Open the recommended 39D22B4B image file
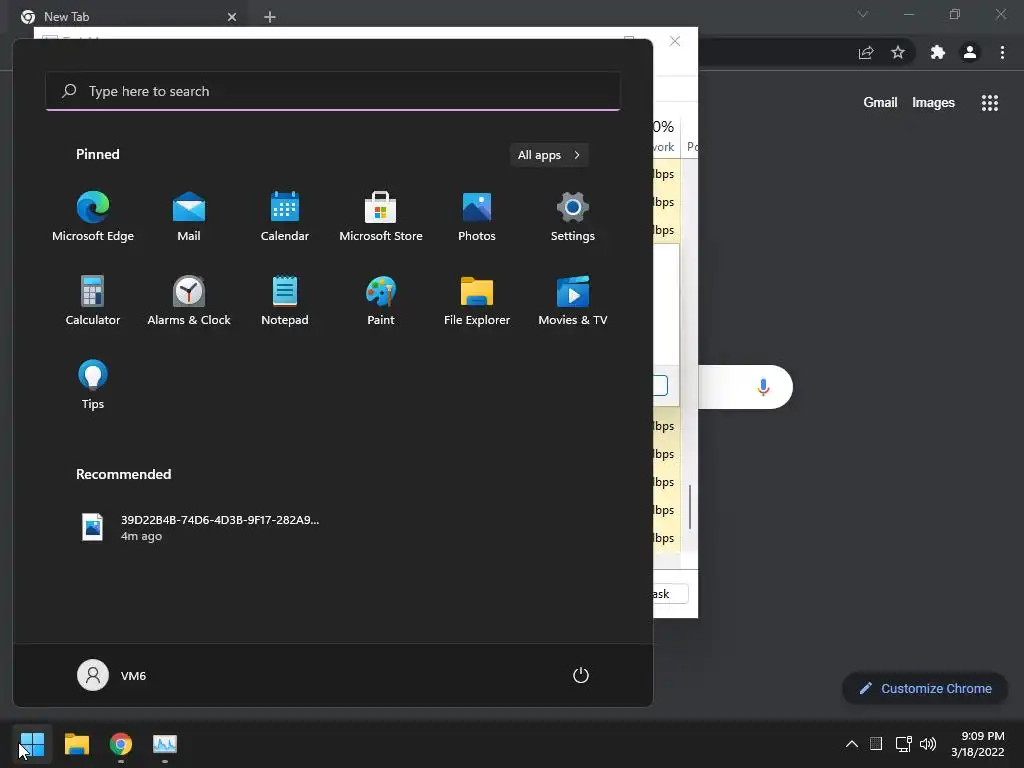This screenshot has width=1024, height=768. (x=200, y=528)
